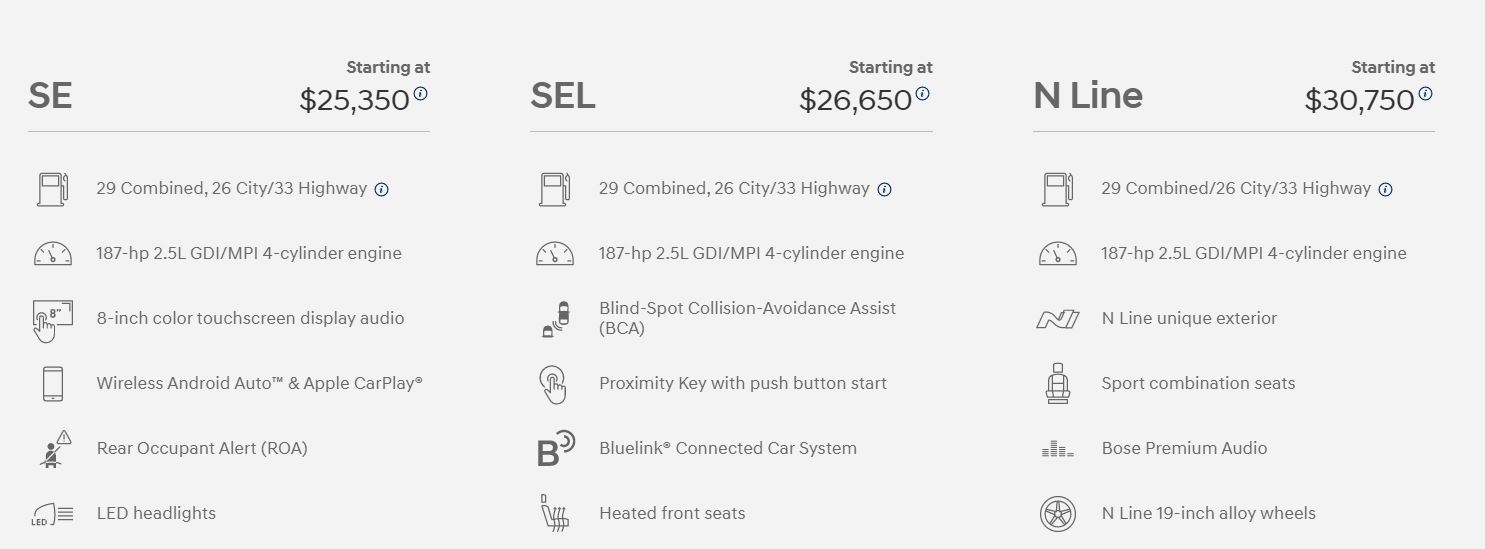Click the info icon beside the N Line $30,750 price
Image resolution: width=1485 pixels, height=549 pixels.
click(x=1425, y=93)
